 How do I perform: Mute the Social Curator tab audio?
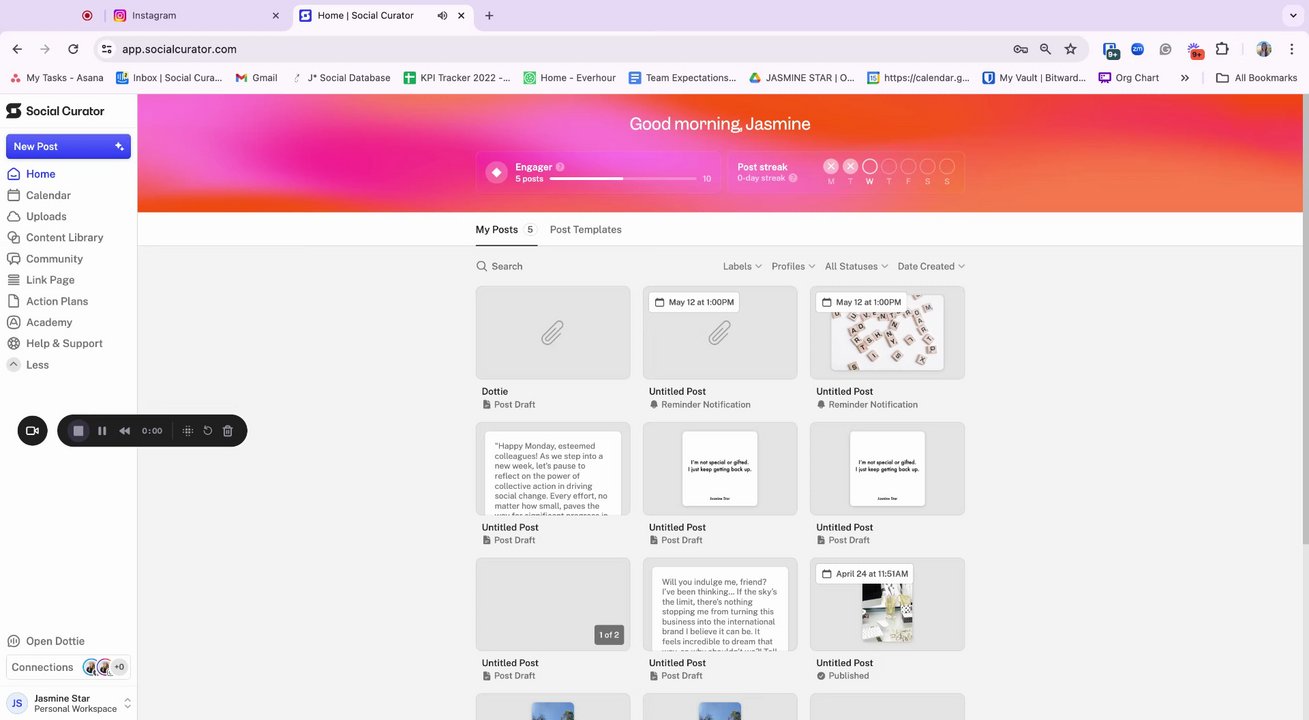(443, 16)
